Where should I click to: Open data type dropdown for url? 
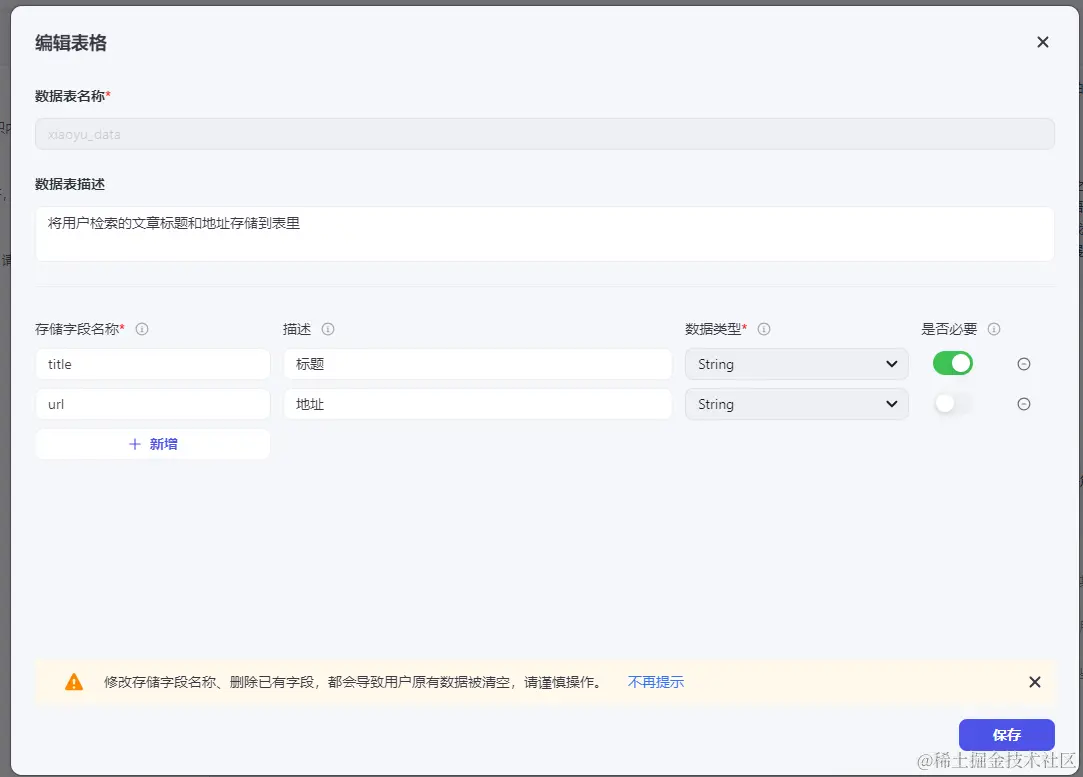point(796,404)
